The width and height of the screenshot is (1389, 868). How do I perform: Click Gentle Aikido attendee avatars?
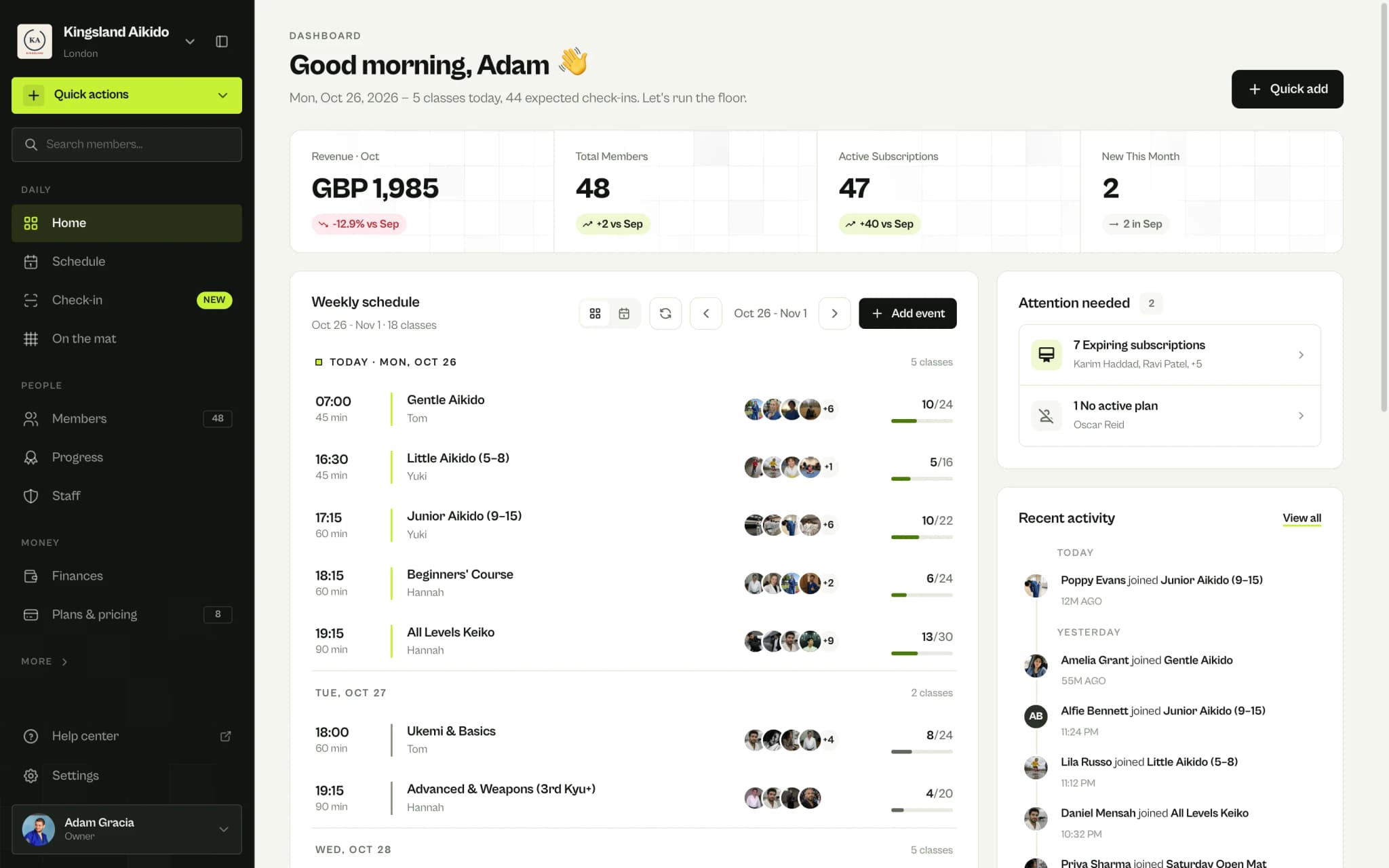[x=791, y=409]
